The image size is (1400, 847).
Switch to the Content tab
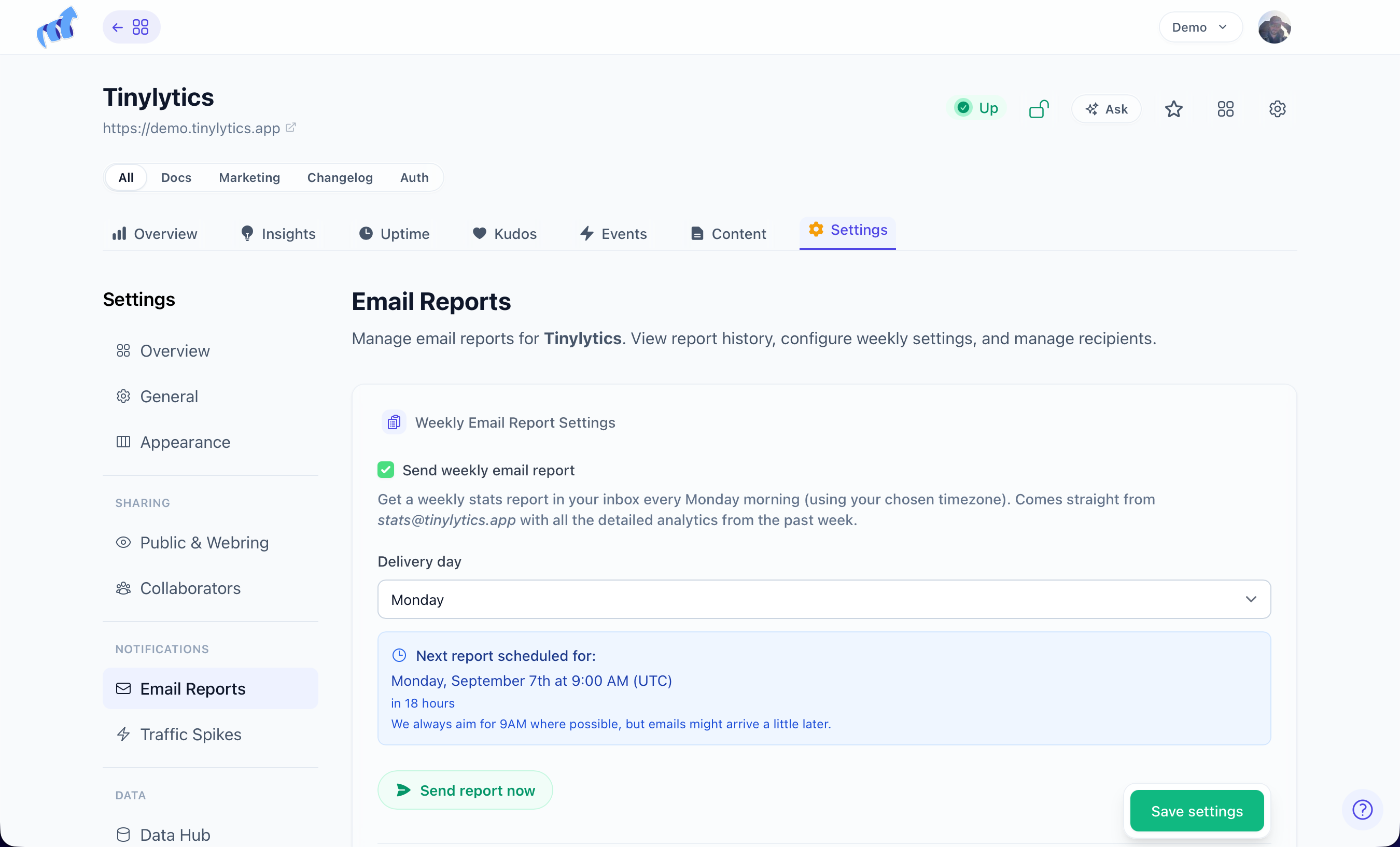(728, 234)
